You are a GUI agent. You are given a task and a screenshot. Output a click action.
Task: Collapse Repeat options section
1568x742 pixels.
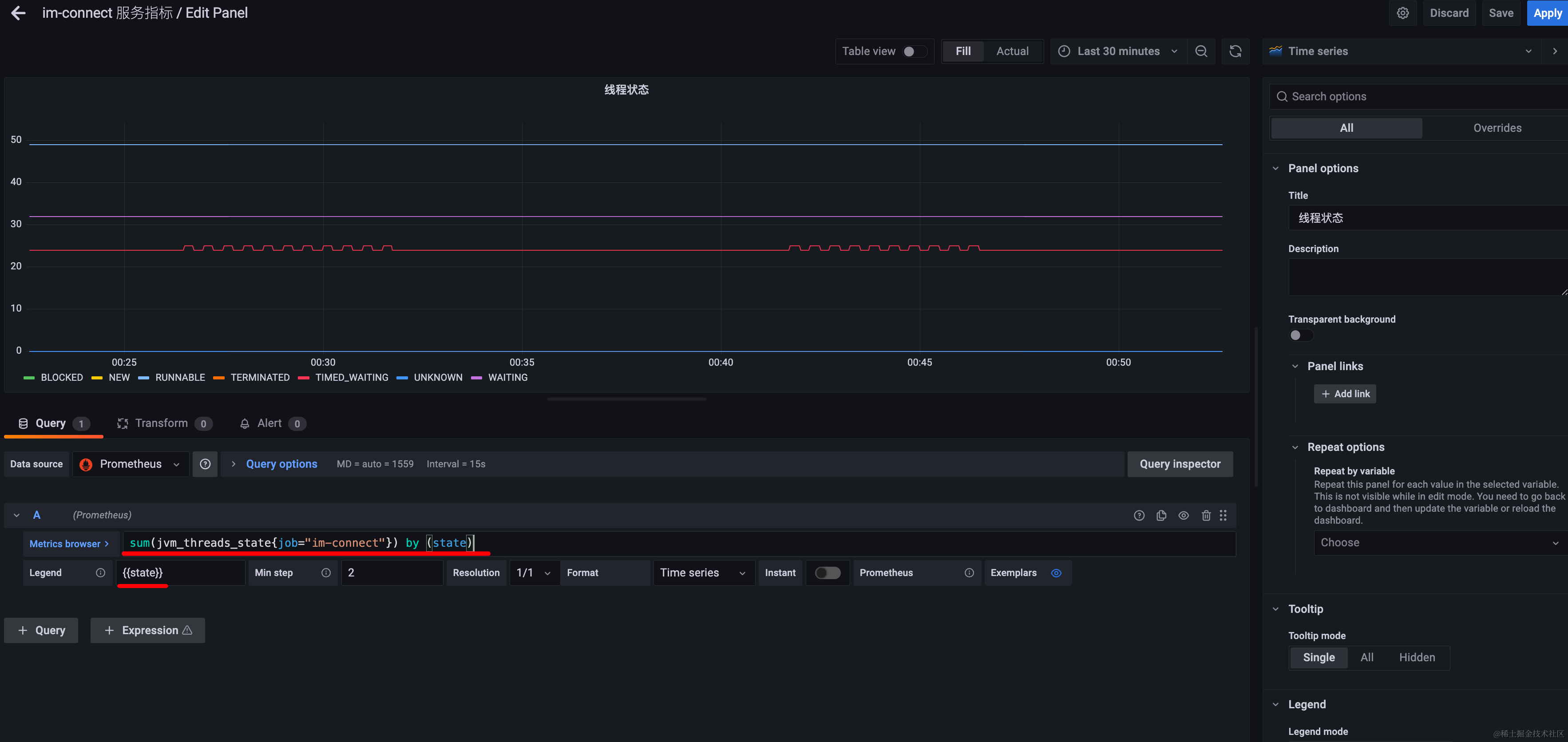[1295, 447]
